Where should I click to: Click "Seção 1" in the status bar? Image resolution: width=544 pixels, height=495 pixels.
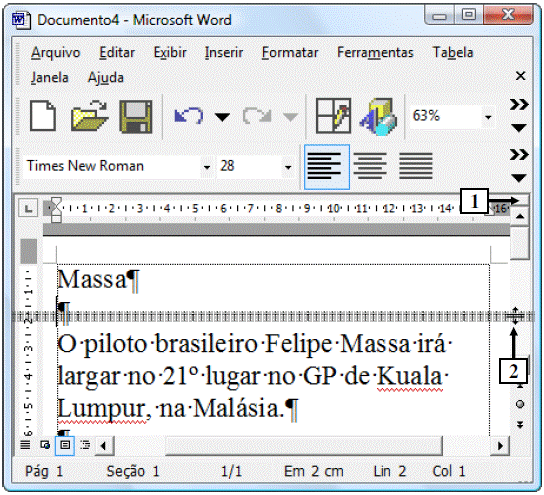(133, 472)
